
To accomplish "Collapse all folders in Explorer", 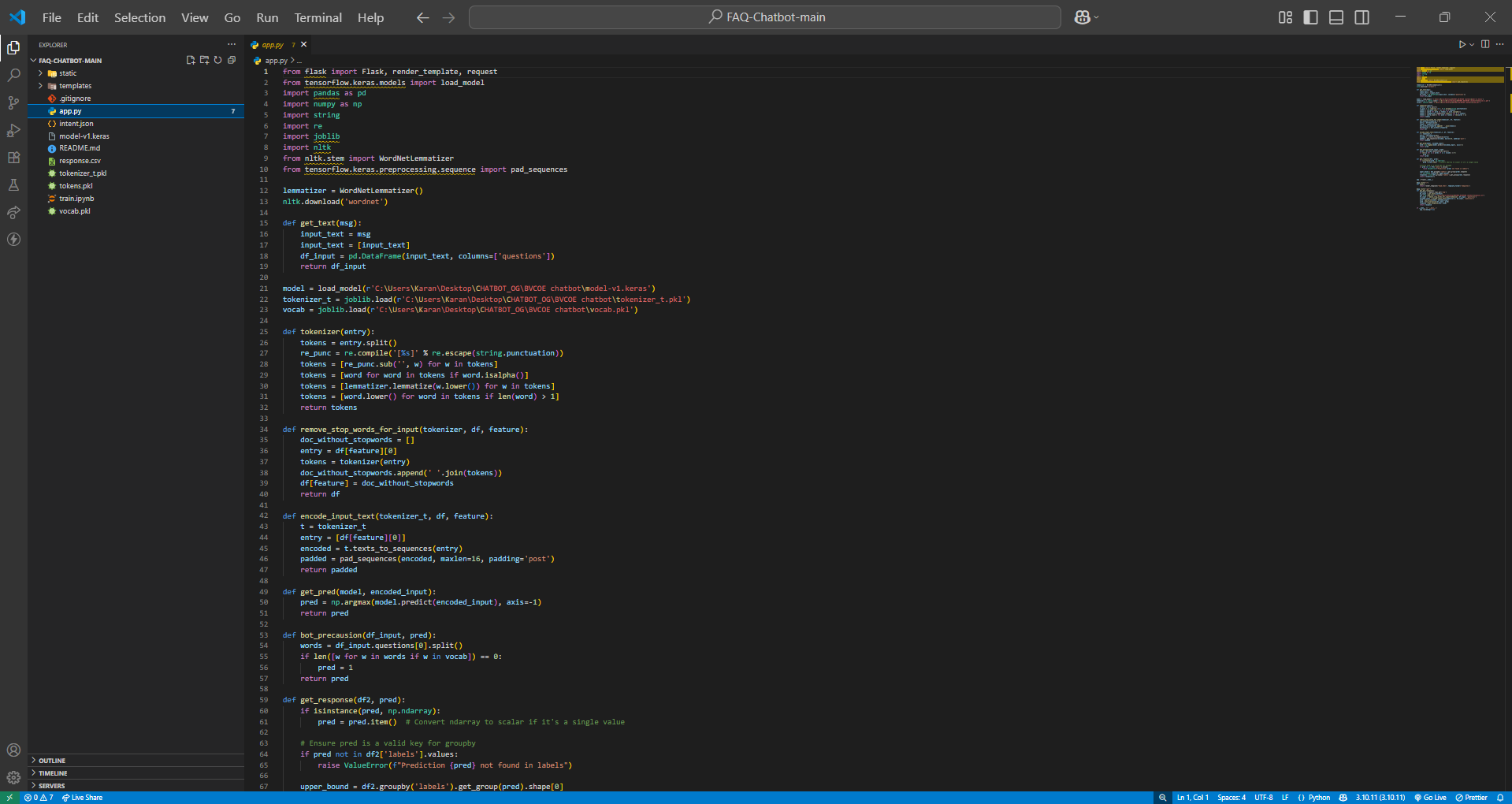I will pos(232,60).
